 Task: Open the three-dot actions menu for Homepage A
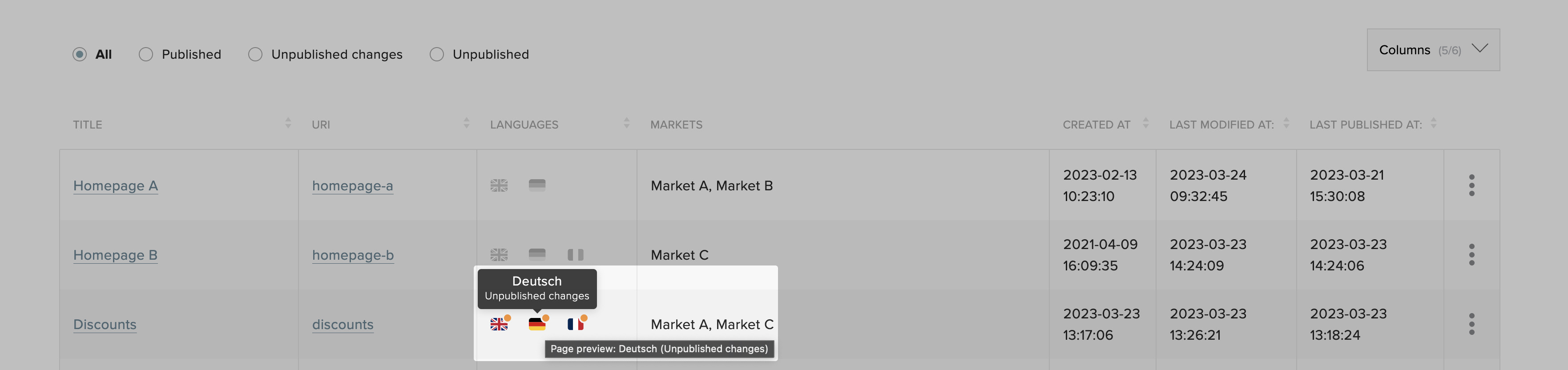point(1471,185)
